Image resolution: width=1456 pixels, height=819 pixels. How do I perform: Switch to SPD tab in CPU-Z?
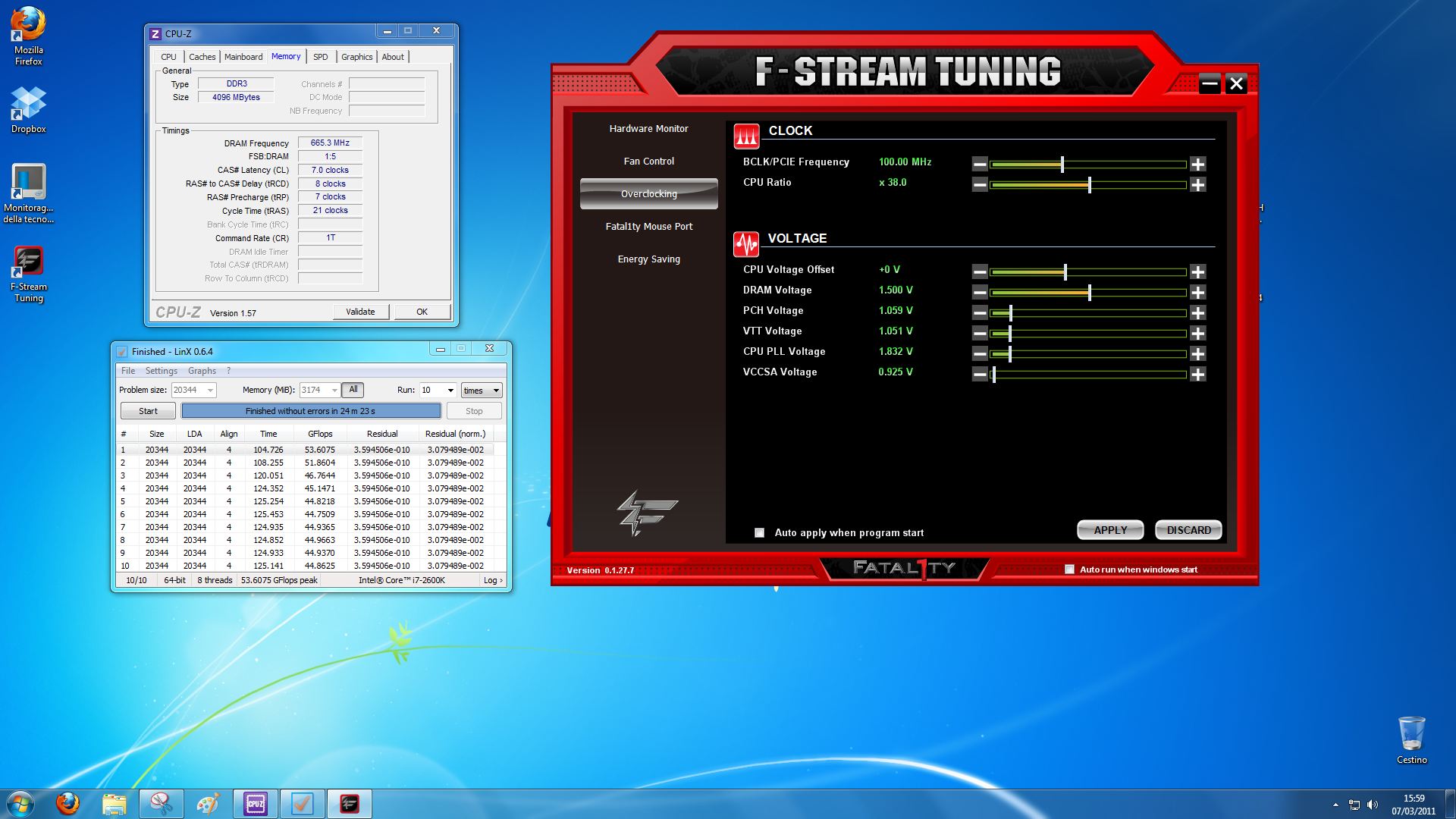[x=321, y=57]
